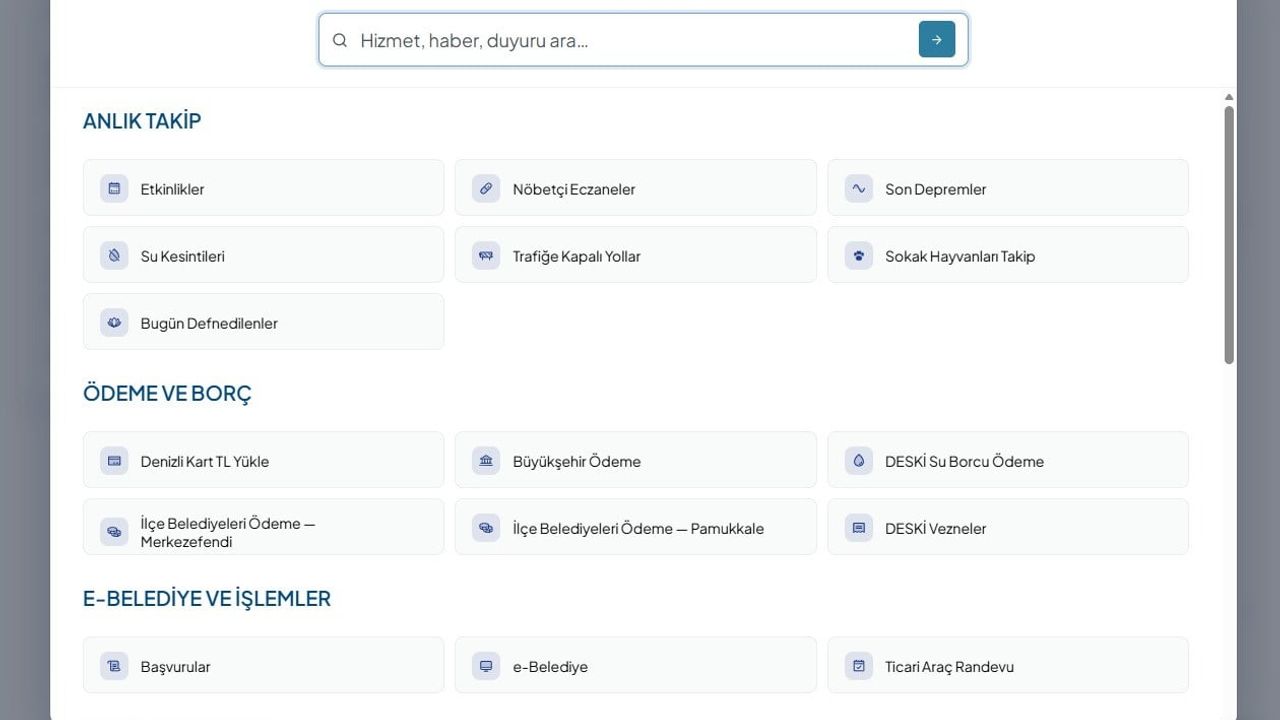Click the Başvurular document icon
This screenshot has width=1280, height=720.
114,665
